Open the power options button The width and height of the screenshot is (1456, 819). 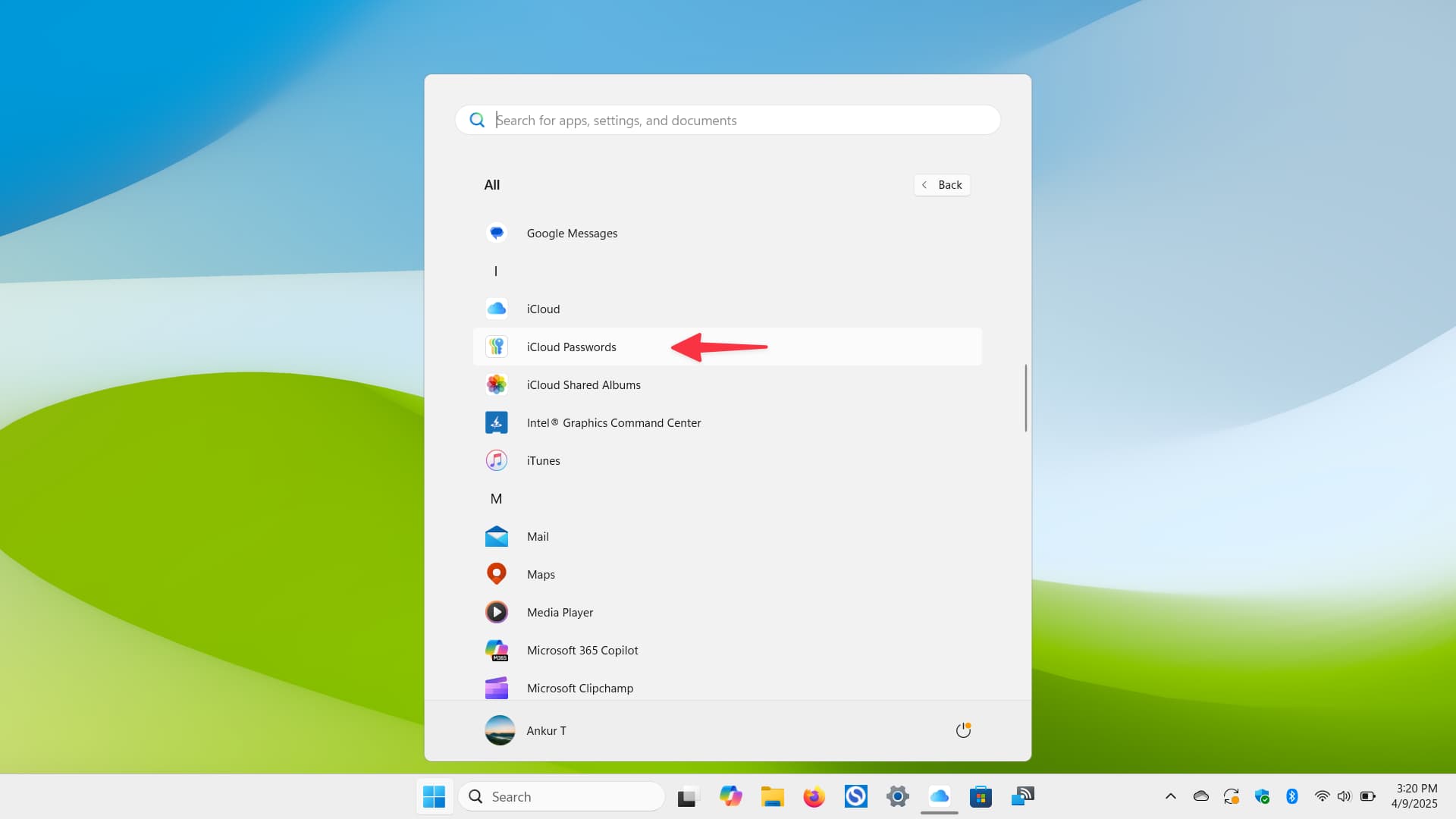(x=963, y=730)
